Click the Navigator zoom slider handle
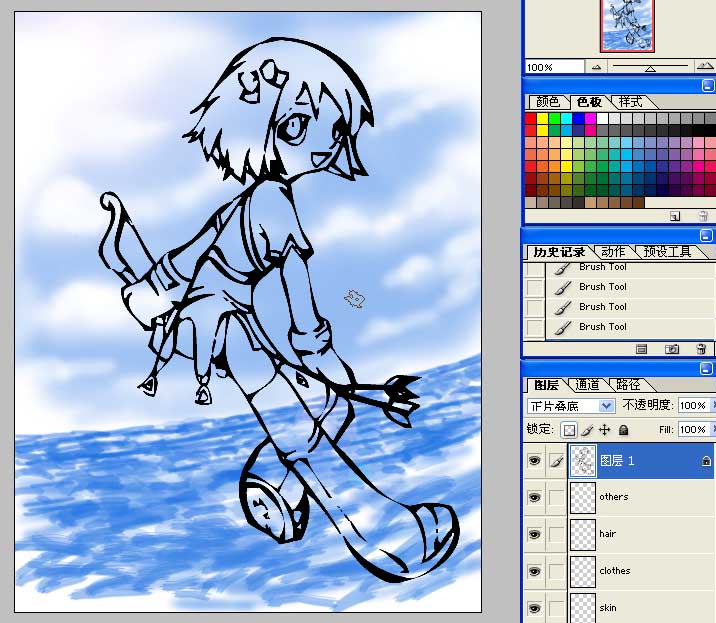This screenshot has height=623, width=716. pyautogui.click(x=650, y=69)
